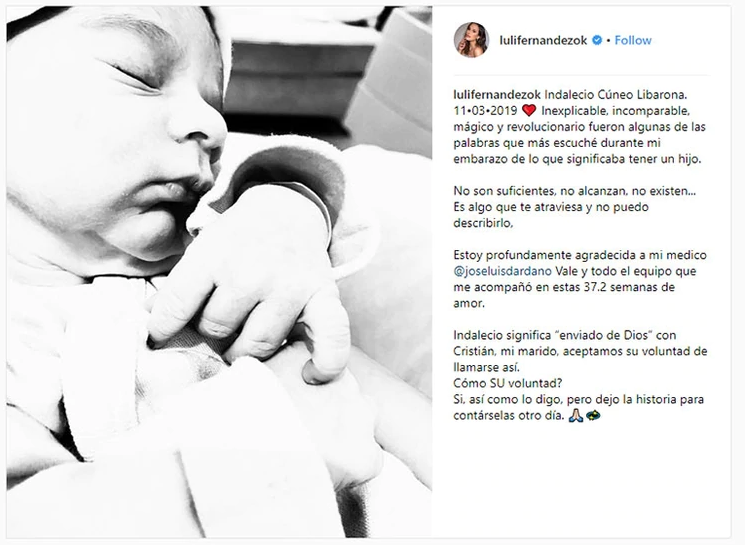Viewport: 745px width, 545px height.
Task: Click the date 11•03•2019 in the caption
Action: (485, 111)
